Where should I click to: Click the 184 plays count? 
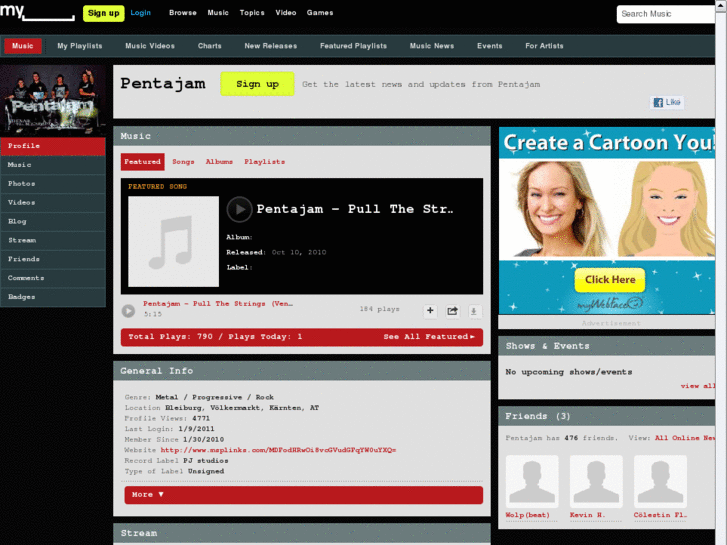click(379, 309)
